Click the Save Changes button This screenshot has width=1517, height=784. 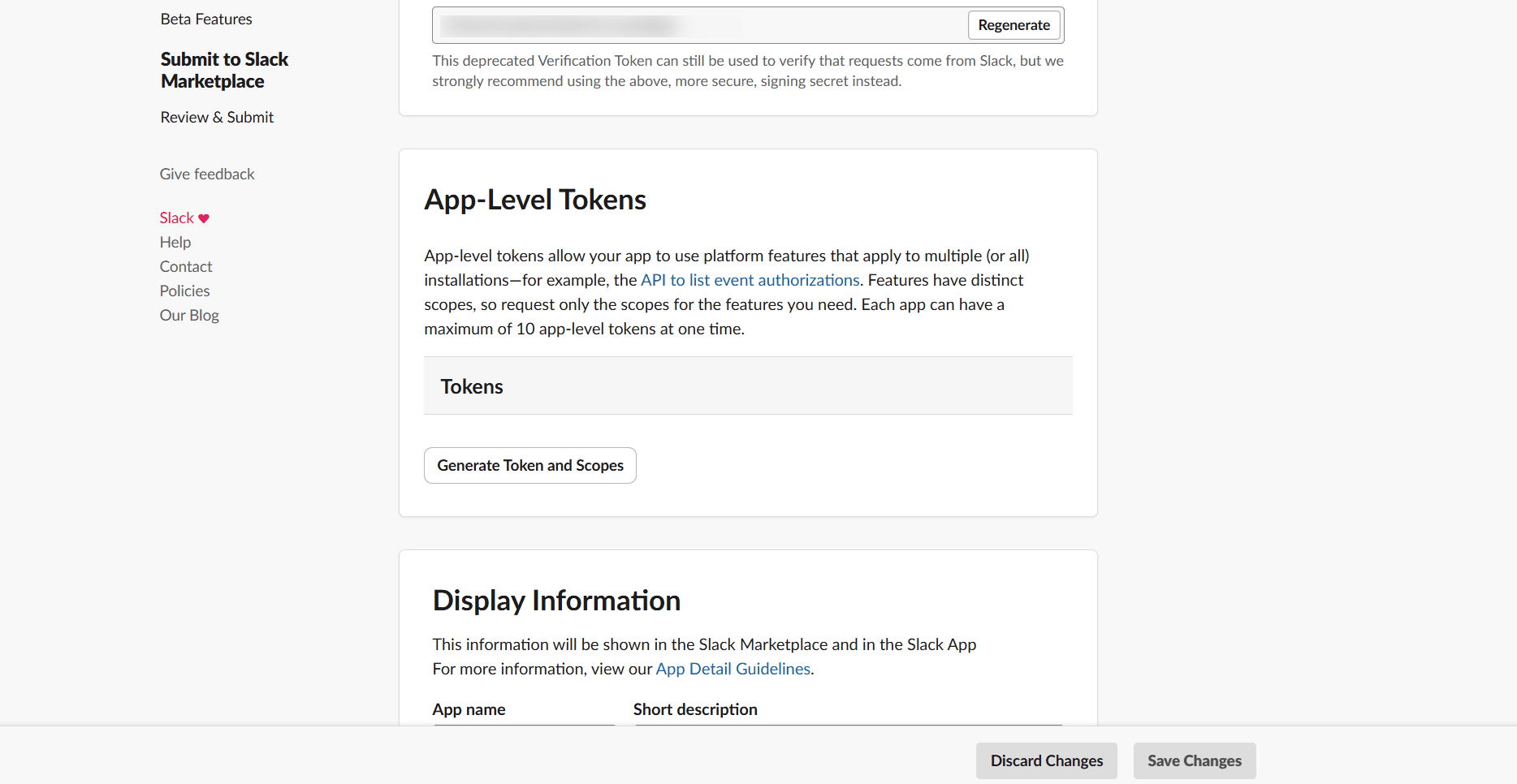point(1194,760)
